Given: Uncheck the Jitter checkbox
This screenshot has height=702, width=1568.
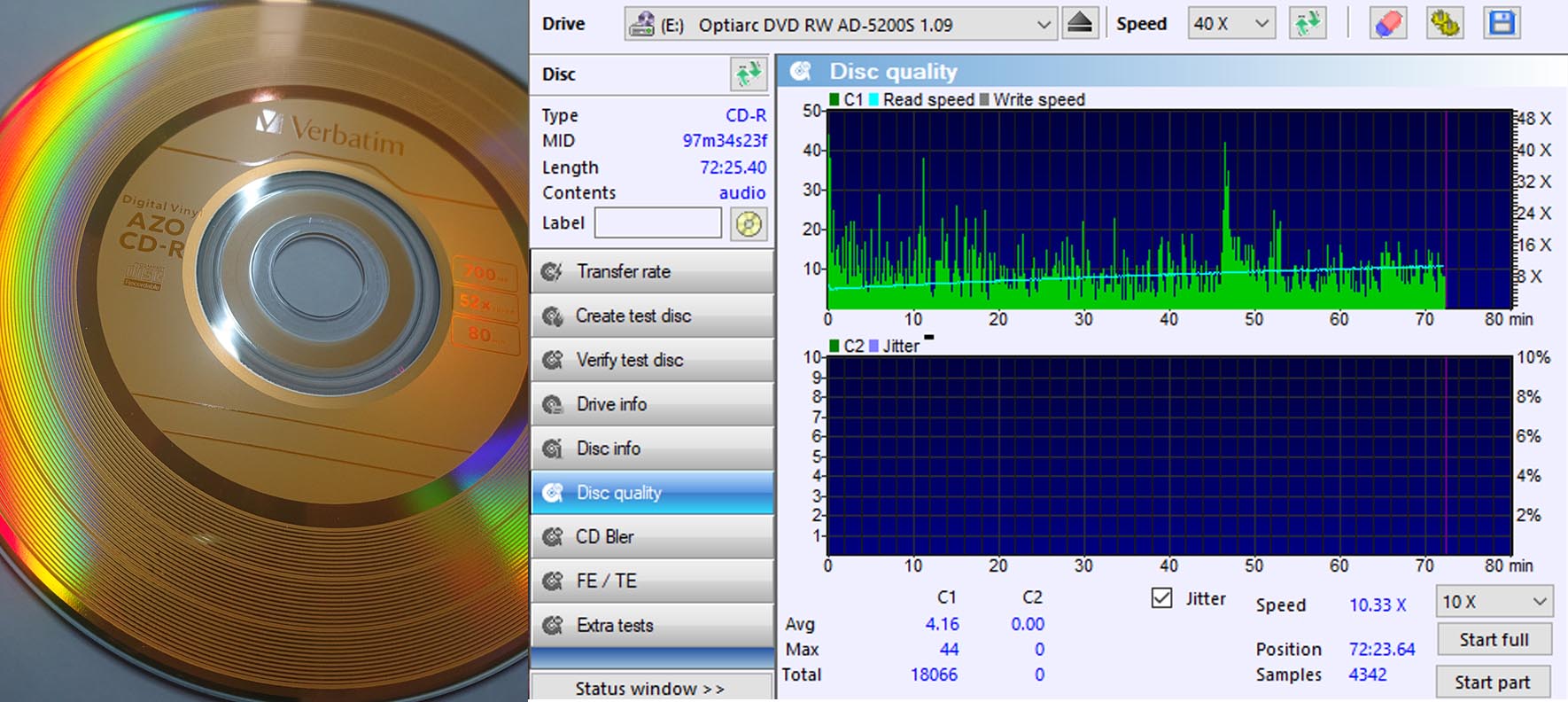Looking at the screenshot, I should coord(1161,598).
